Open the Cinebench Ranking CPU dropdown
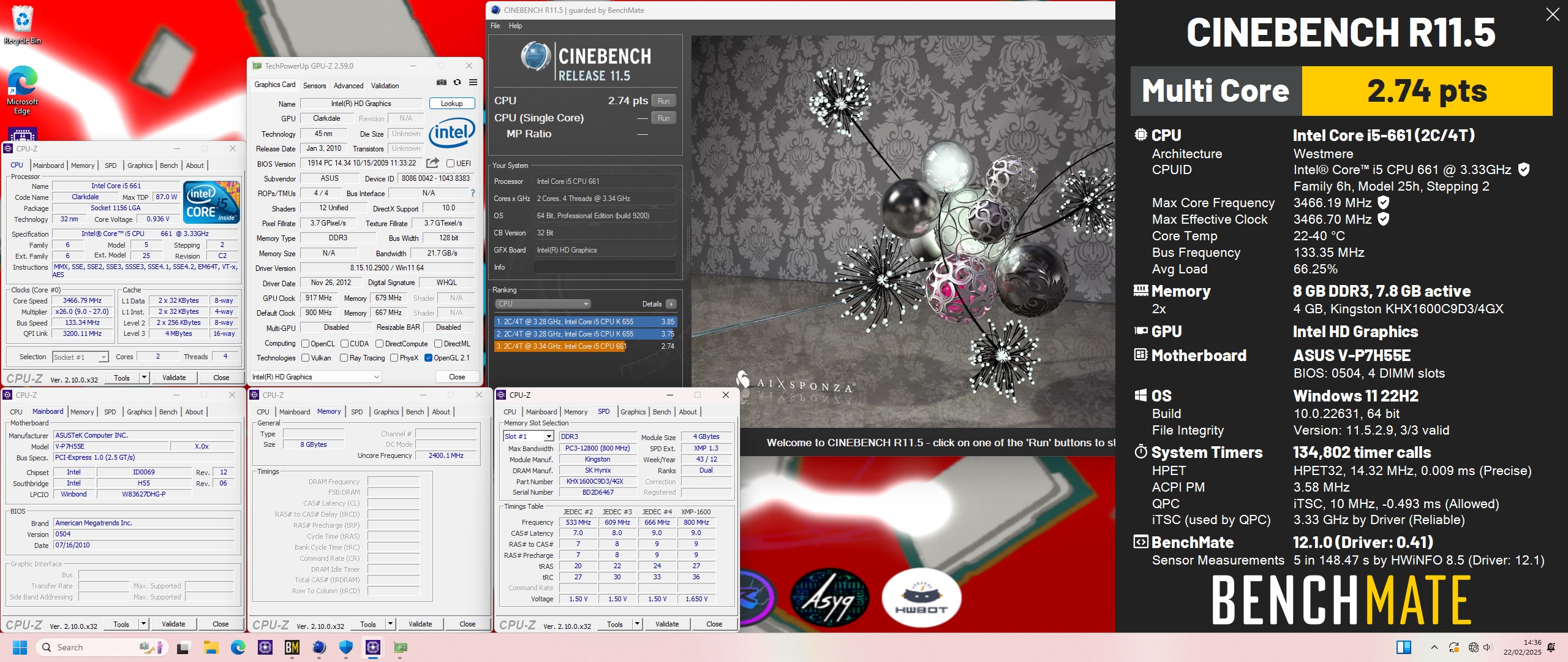The image size is (1568, 662). point(543,304)
